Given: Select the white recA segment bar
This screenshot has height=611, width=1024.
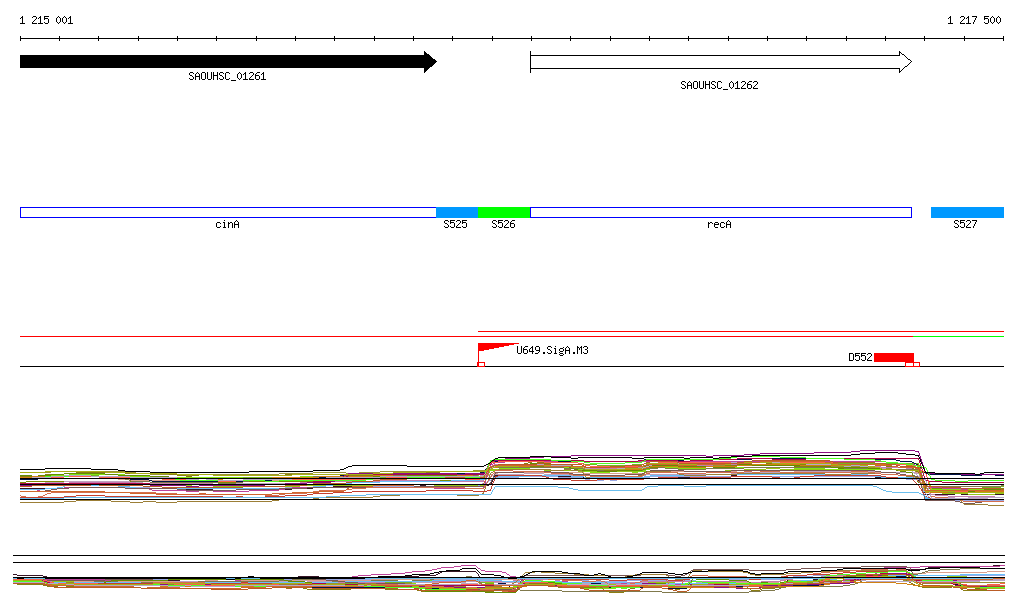Looking at the screenshot, I should 720,212.
